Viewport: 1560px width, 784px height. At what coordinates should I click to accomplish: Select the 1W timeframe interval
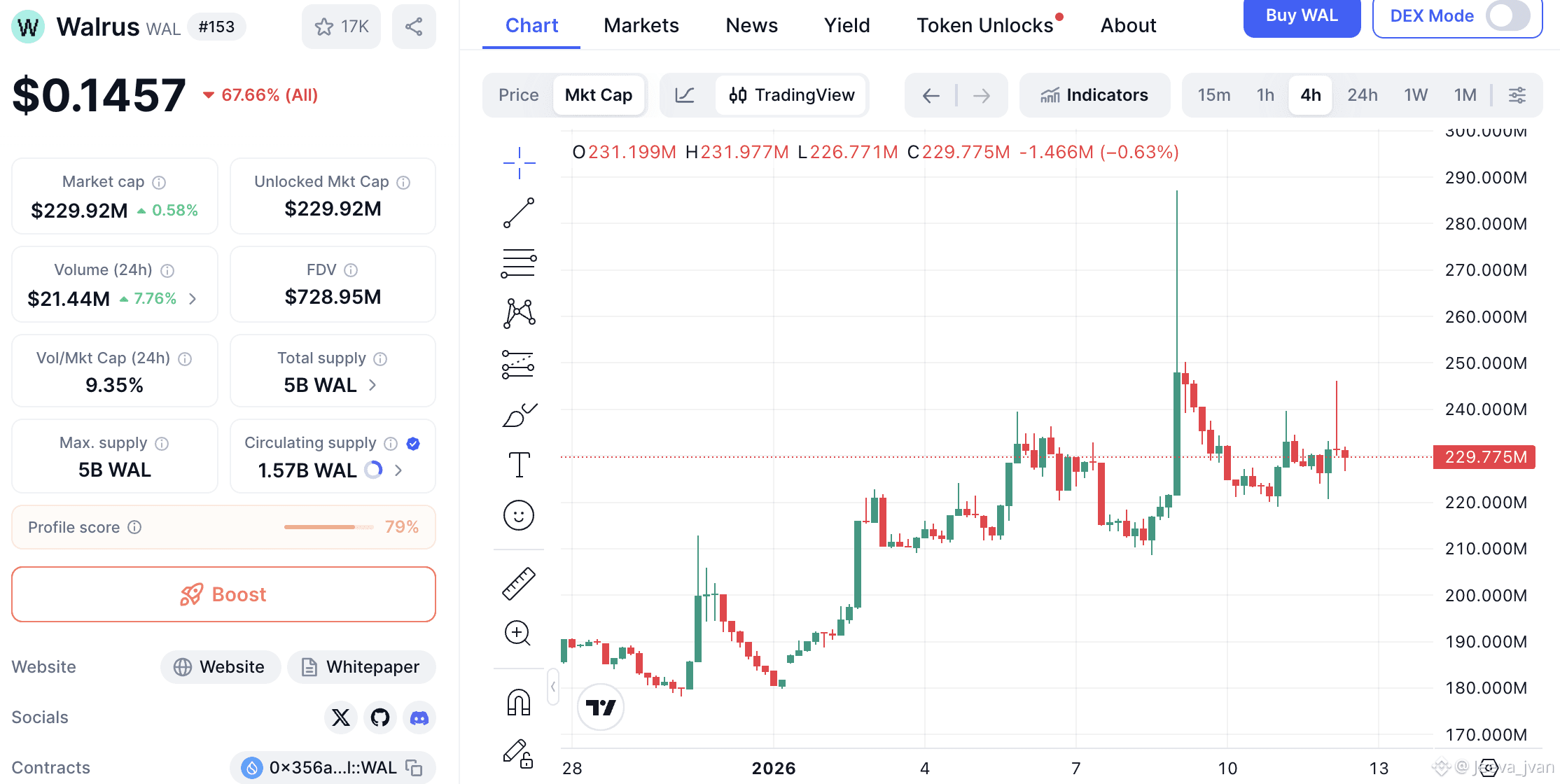pyautogui.click(x=1415, y=95)
